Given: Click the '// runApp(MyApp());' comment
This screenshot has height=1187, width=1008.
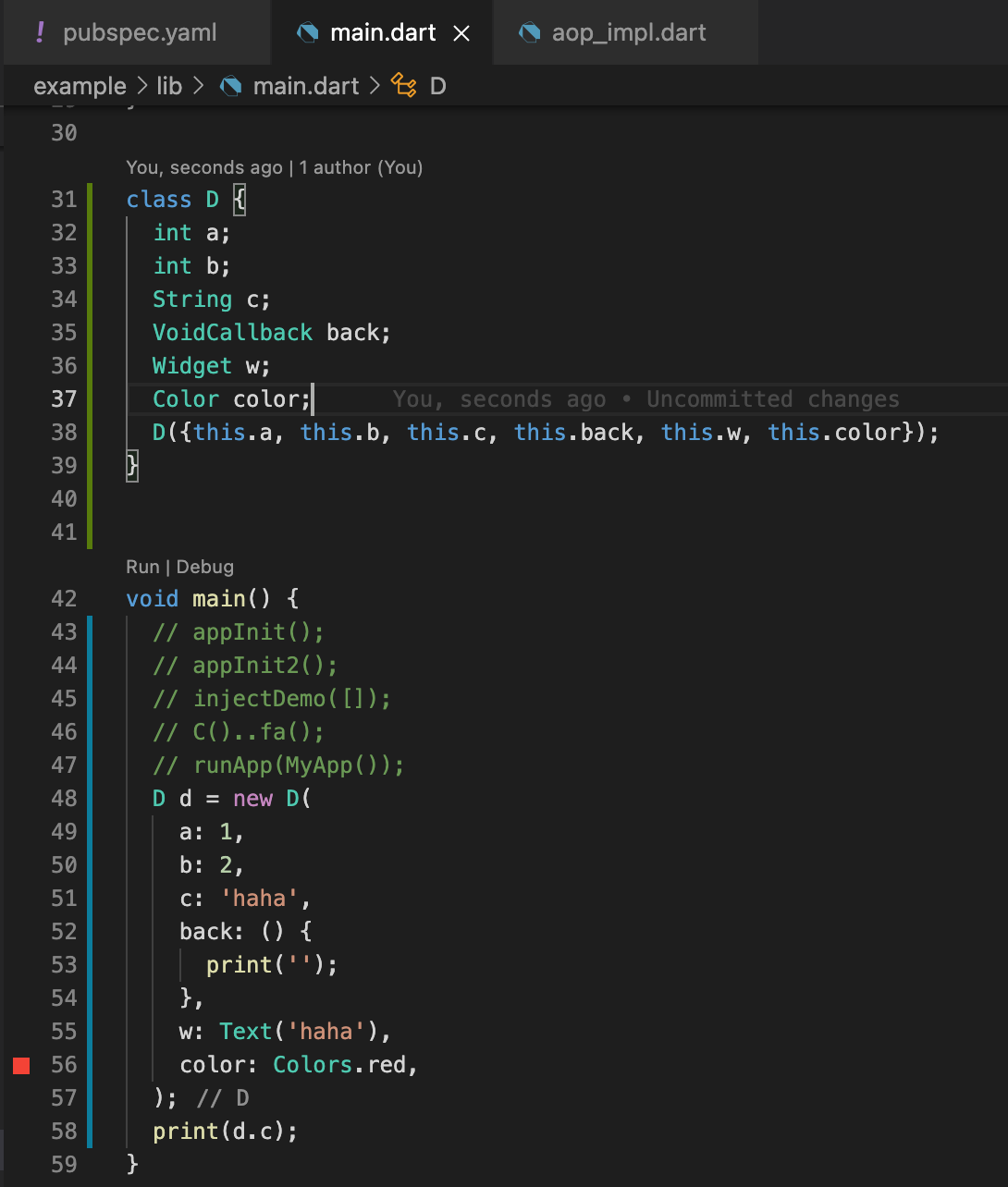Looking at the screenshot, I should 278,765.
